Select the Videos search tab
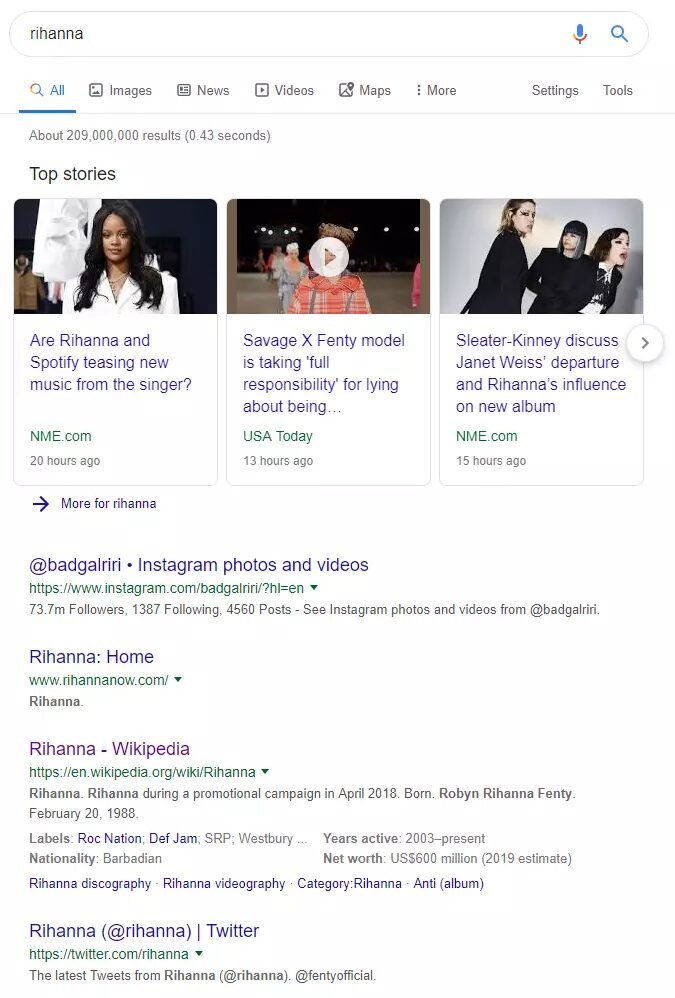 [x=284, y=90]
